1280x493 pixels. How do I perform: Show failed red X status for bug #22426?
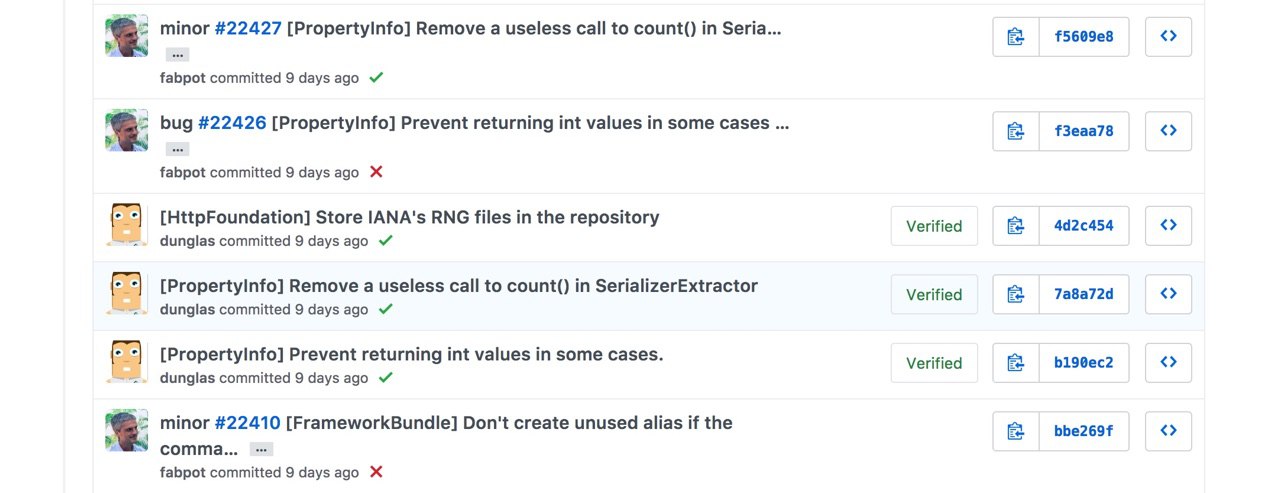click(376, 172)
